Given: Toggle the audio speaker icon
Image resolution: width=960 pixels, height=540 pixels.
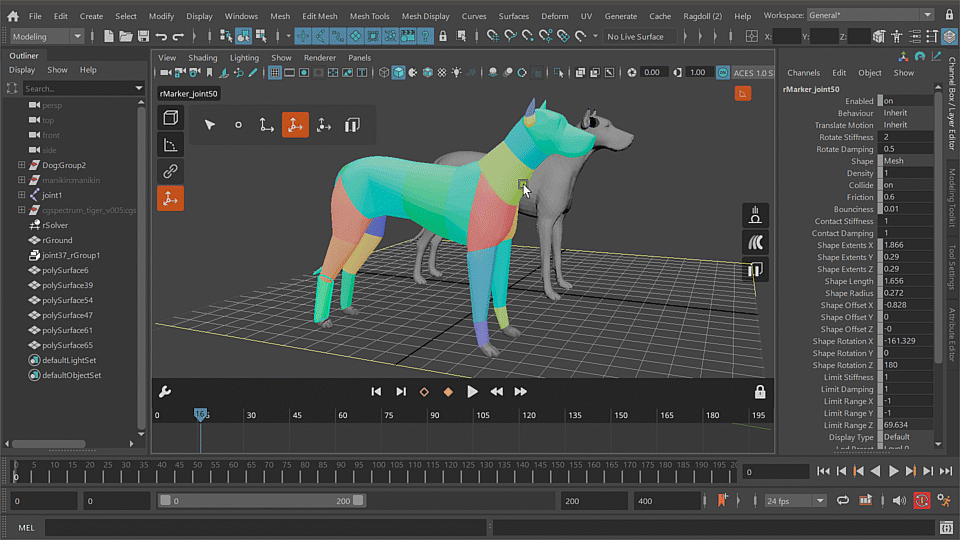Looking at the screenshot, I should click(899, 501).
